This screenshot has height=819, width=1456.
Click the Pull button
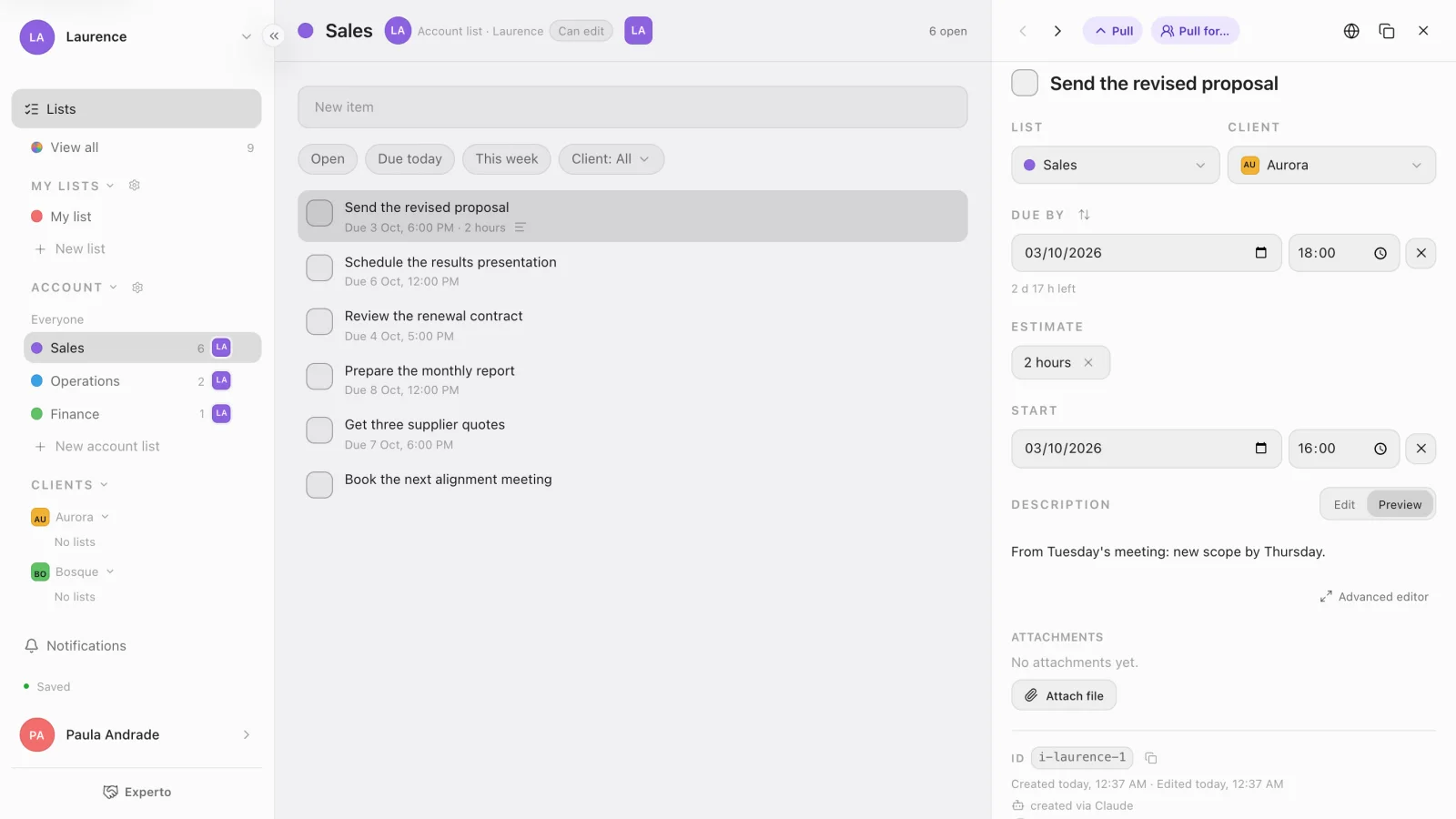1112,31
